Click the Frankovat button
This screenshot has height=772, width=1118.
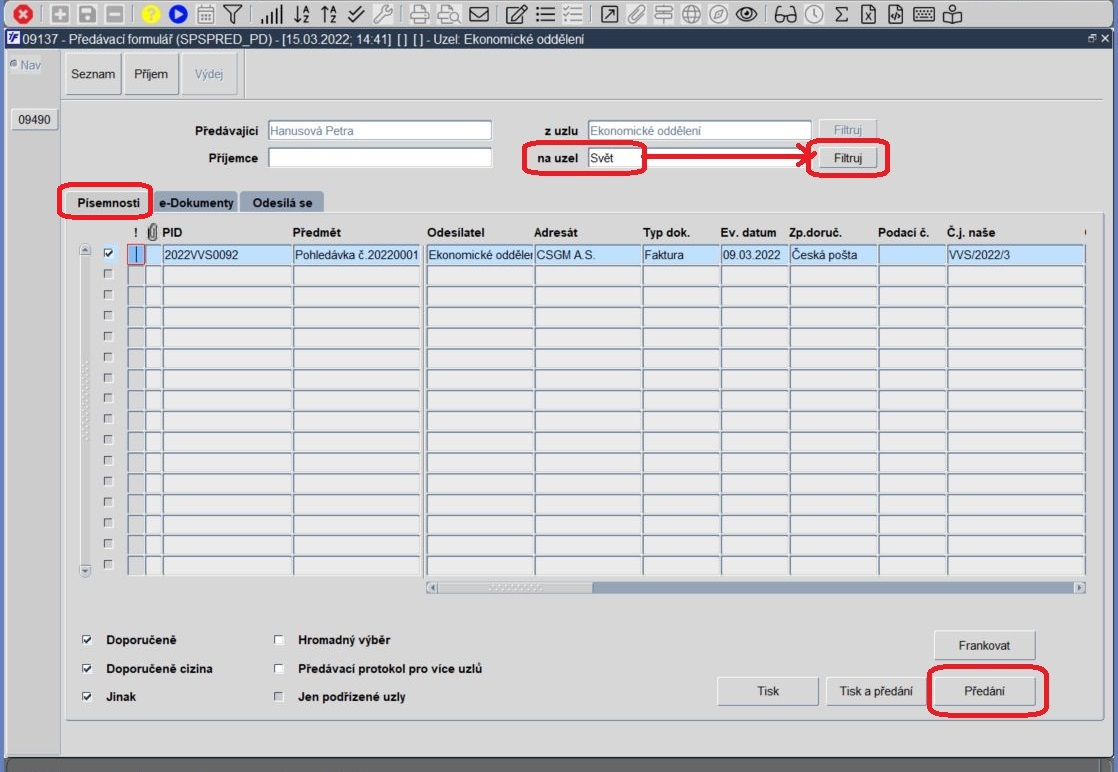point(984,645)
